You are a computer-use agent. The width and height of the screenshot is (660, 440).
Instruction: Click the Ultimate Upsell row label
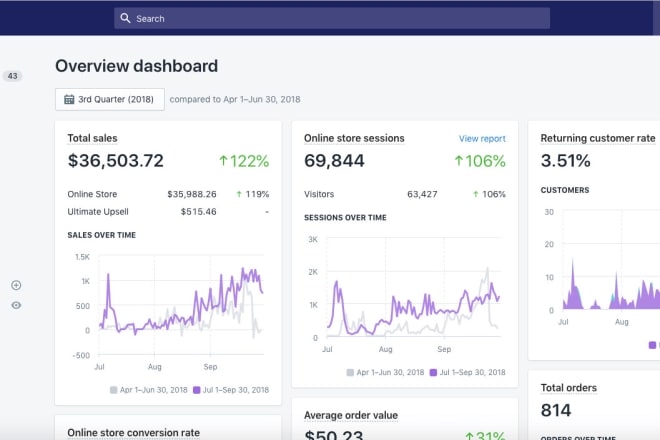click(x=98, y=212)
